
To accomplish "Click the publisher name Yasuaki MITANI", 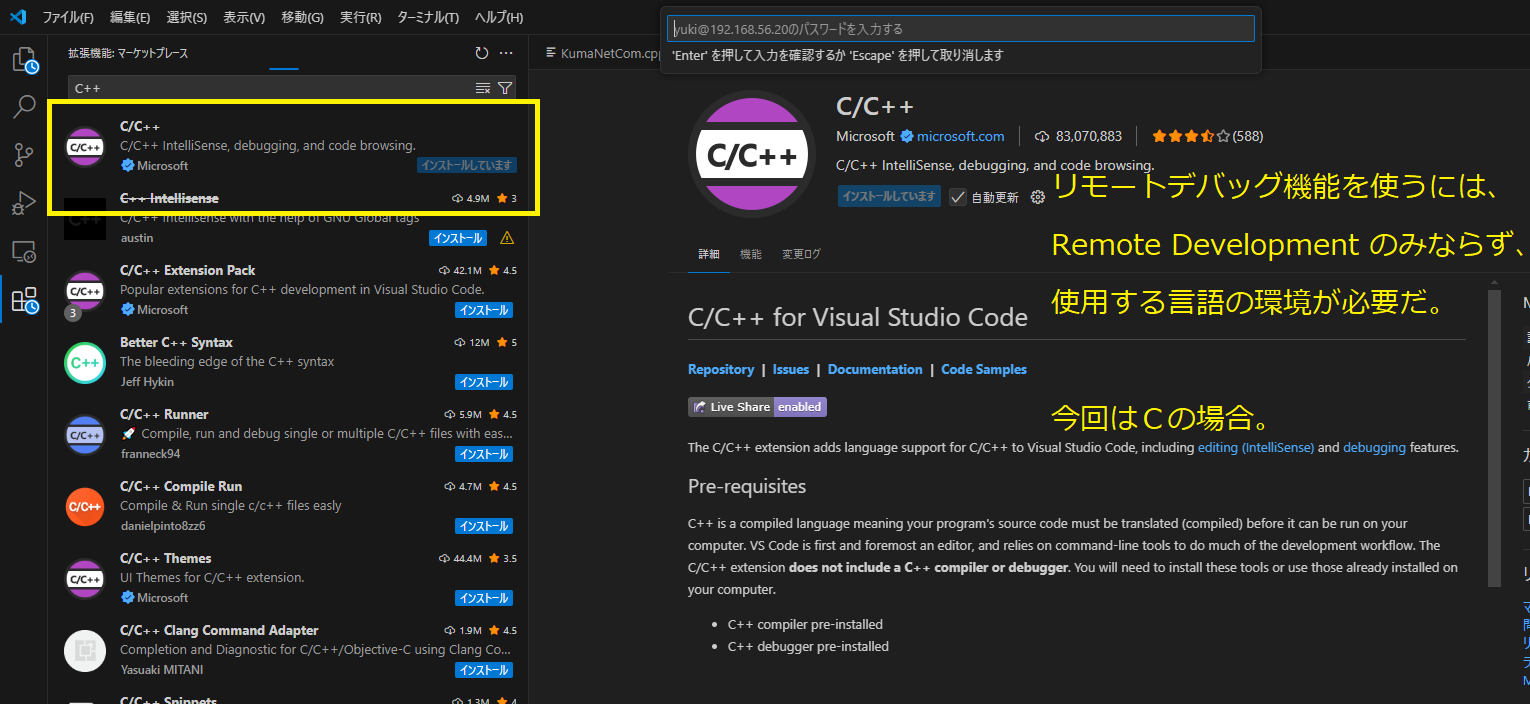I will (x=162, y=670).
